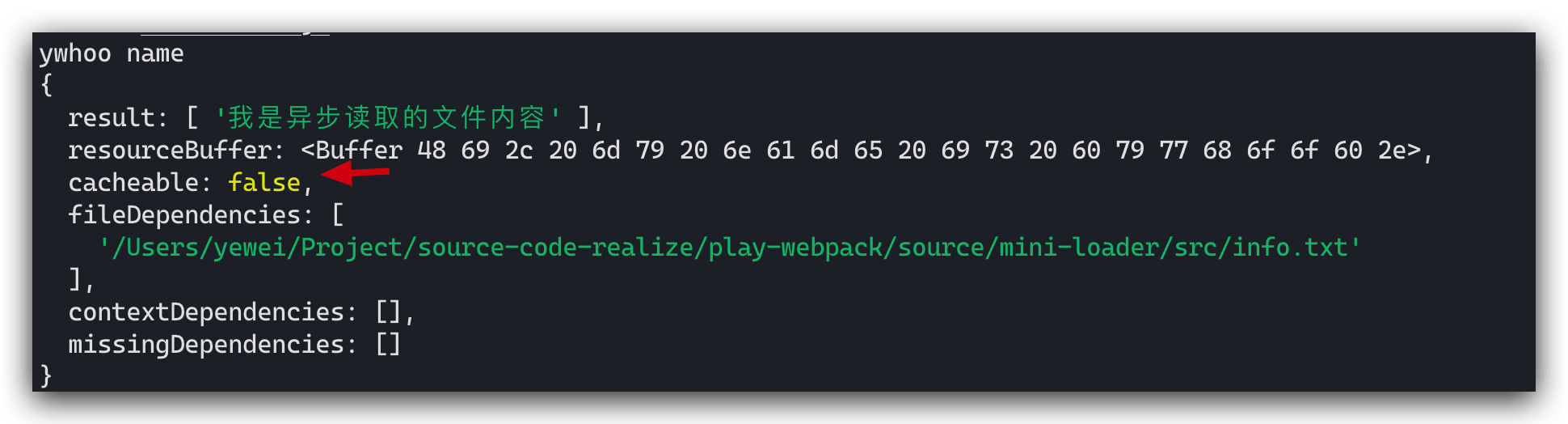
Task: Select the contextDependencies property key
Action: [x=206, y=312]
